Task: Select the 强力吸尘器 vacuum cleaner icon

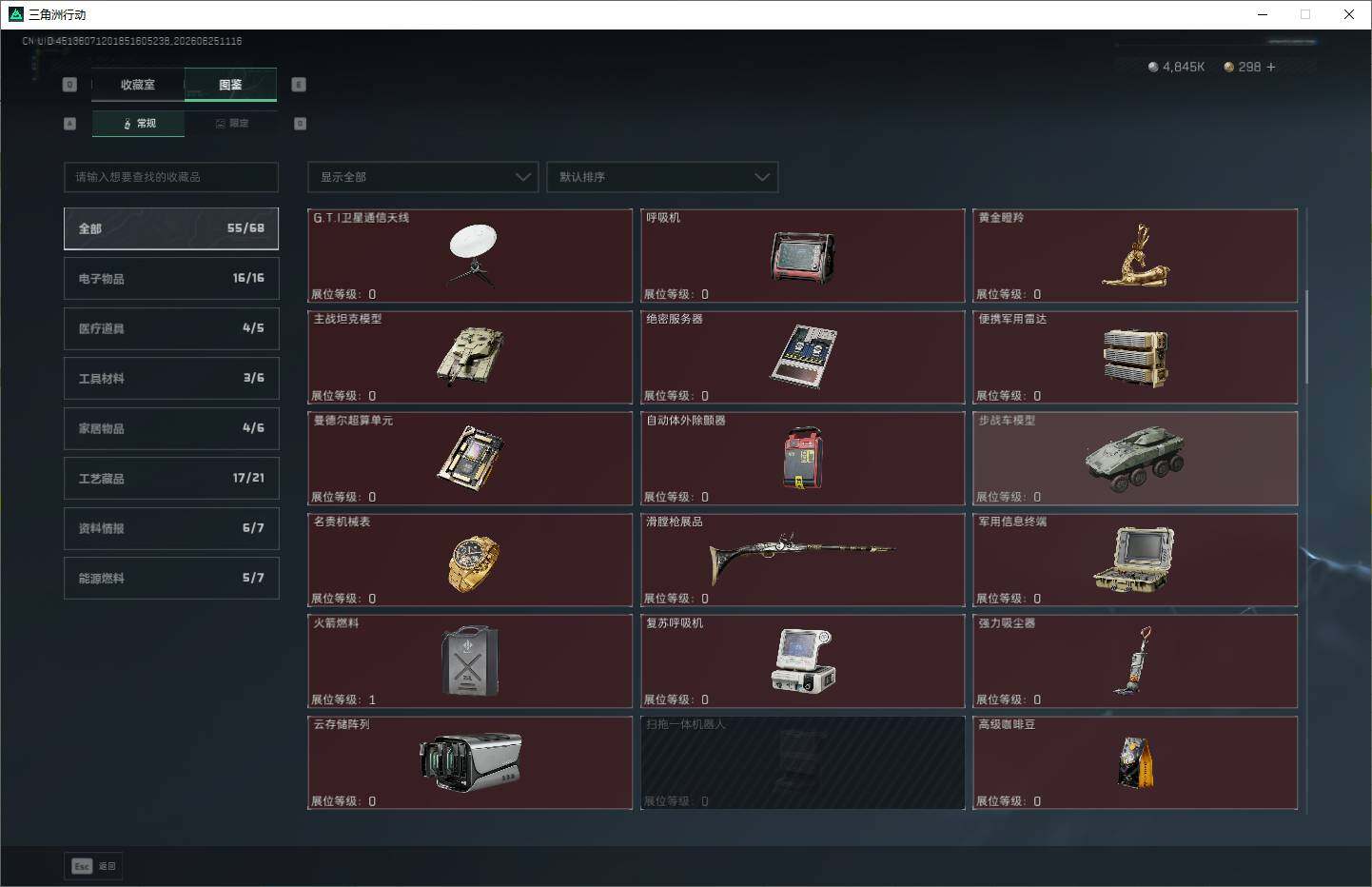Action: pyautogui.click(x=1132, y=660)
